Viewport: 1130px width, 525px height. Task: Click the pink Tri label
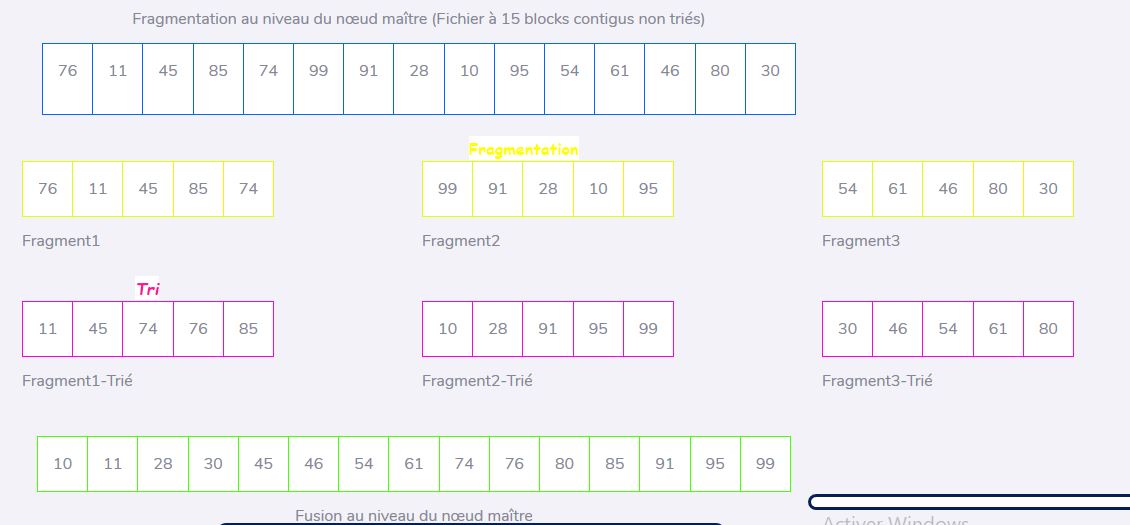tap(148, 289)
